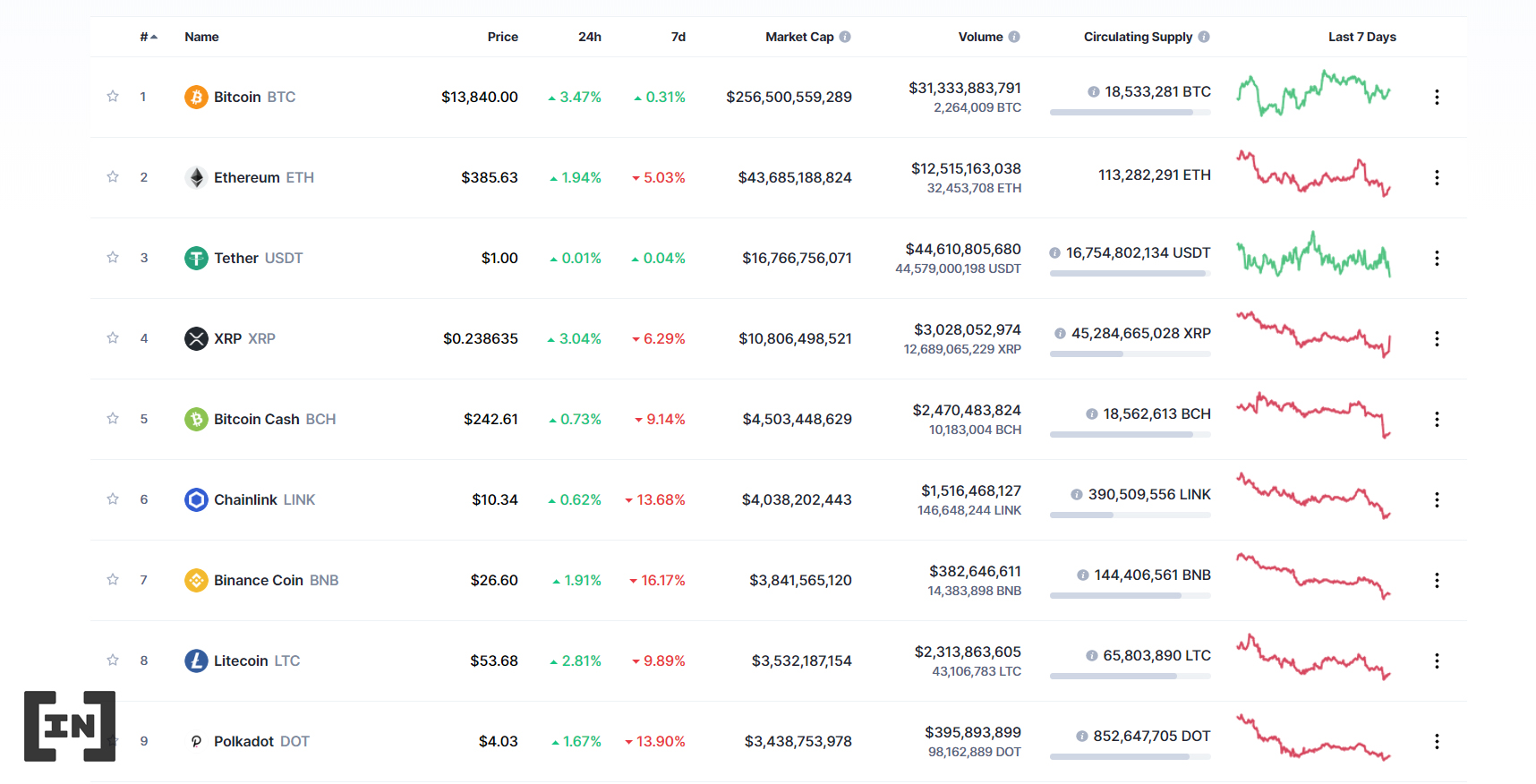Open the Tether row options menu

pos(1437,258)
